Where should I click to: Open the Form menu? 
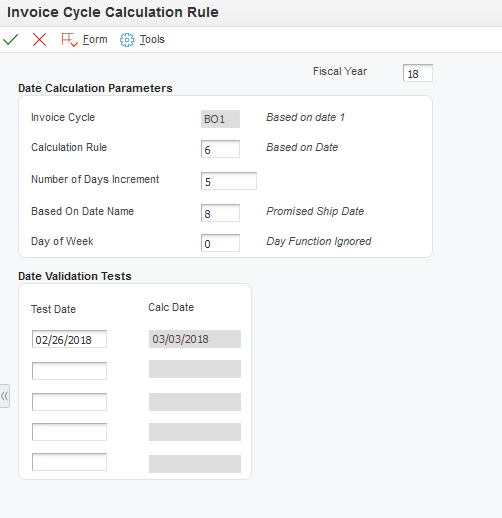pos(95,39)
